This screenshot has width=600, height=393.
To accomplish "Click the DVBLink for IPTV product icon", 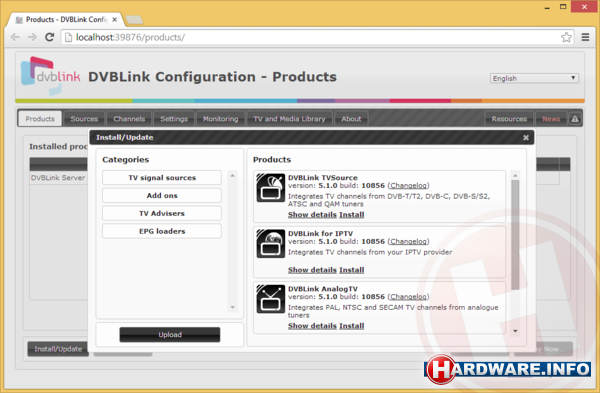I will pos(271,243).
